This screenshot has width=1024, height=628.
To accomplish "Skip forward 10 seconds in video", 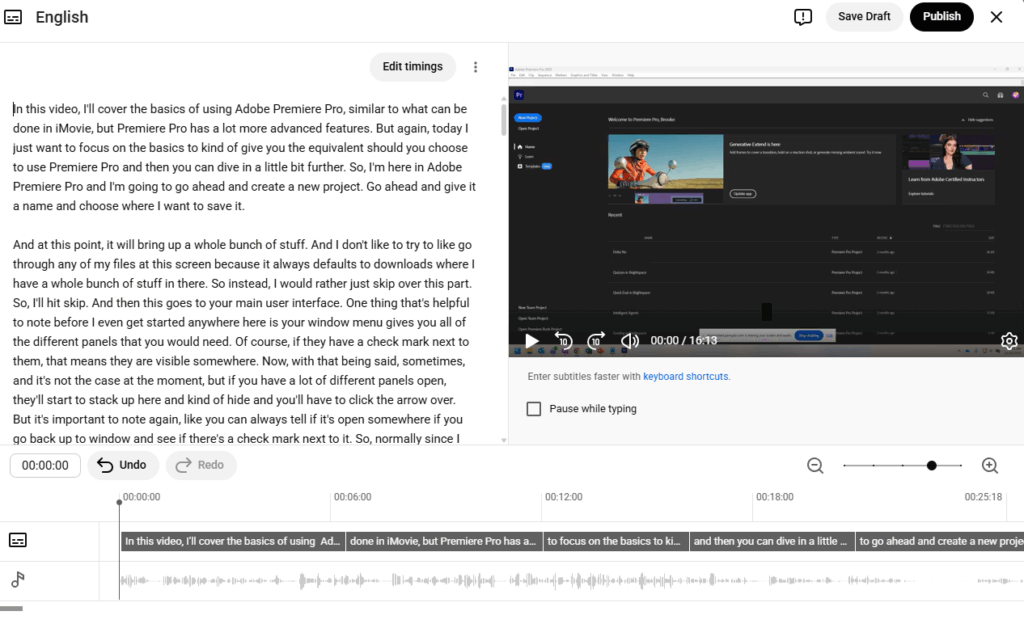I will point(597,341).
